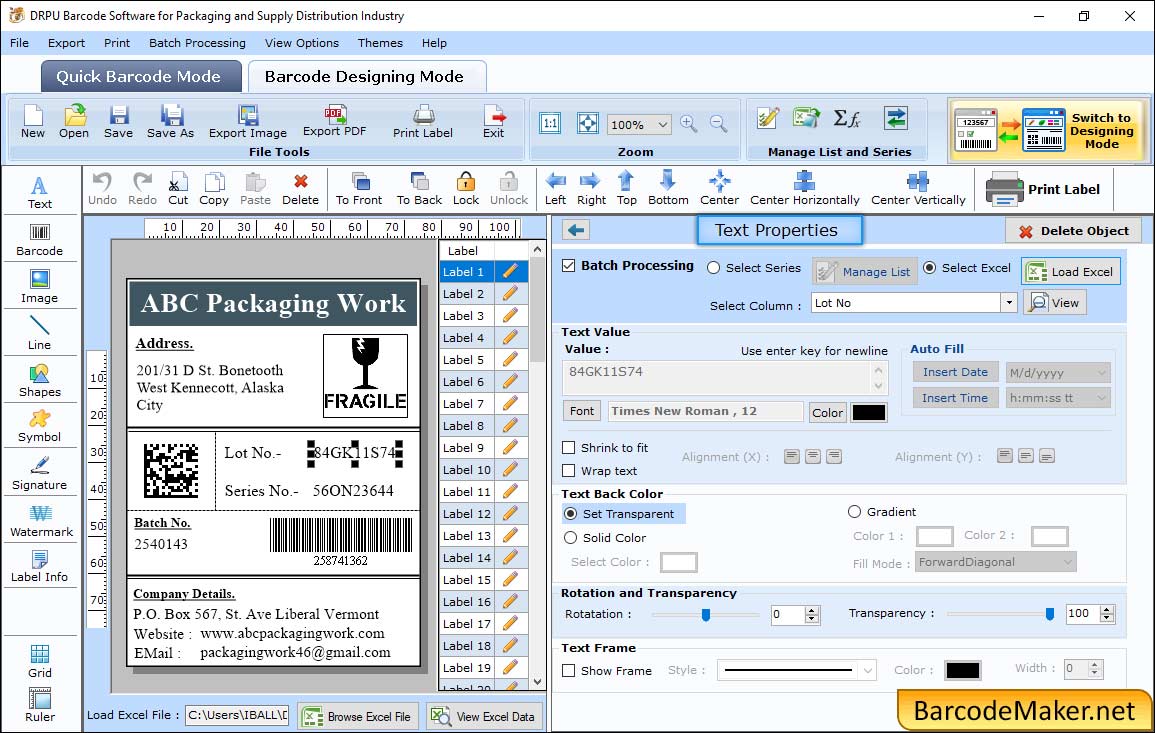Image resolution: width=1155 pixels, height=733 pixels.
Task: Select the Select Series radio button
Action: click(x=713, y=267)
